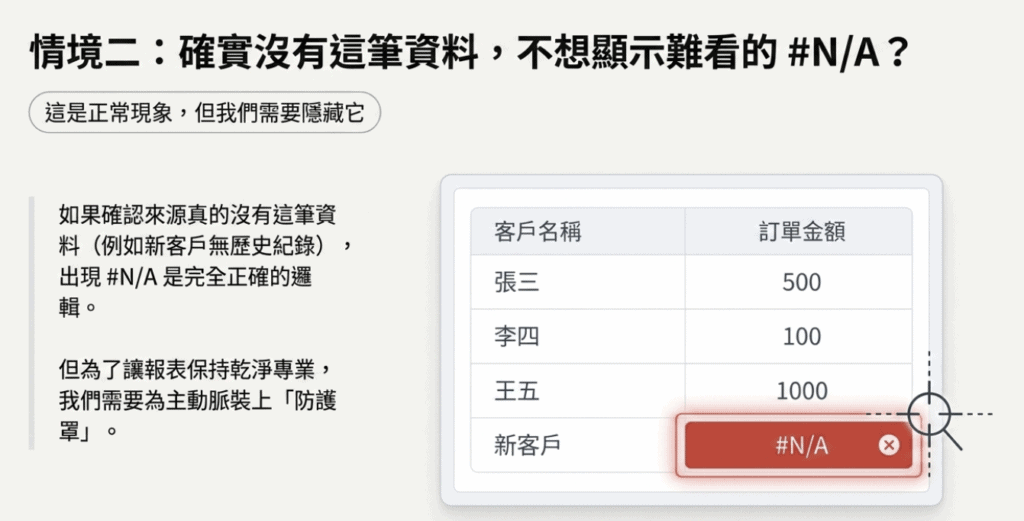Select the 訂單金額 column header
This screenshot has height=521, width=1024.
801,232
